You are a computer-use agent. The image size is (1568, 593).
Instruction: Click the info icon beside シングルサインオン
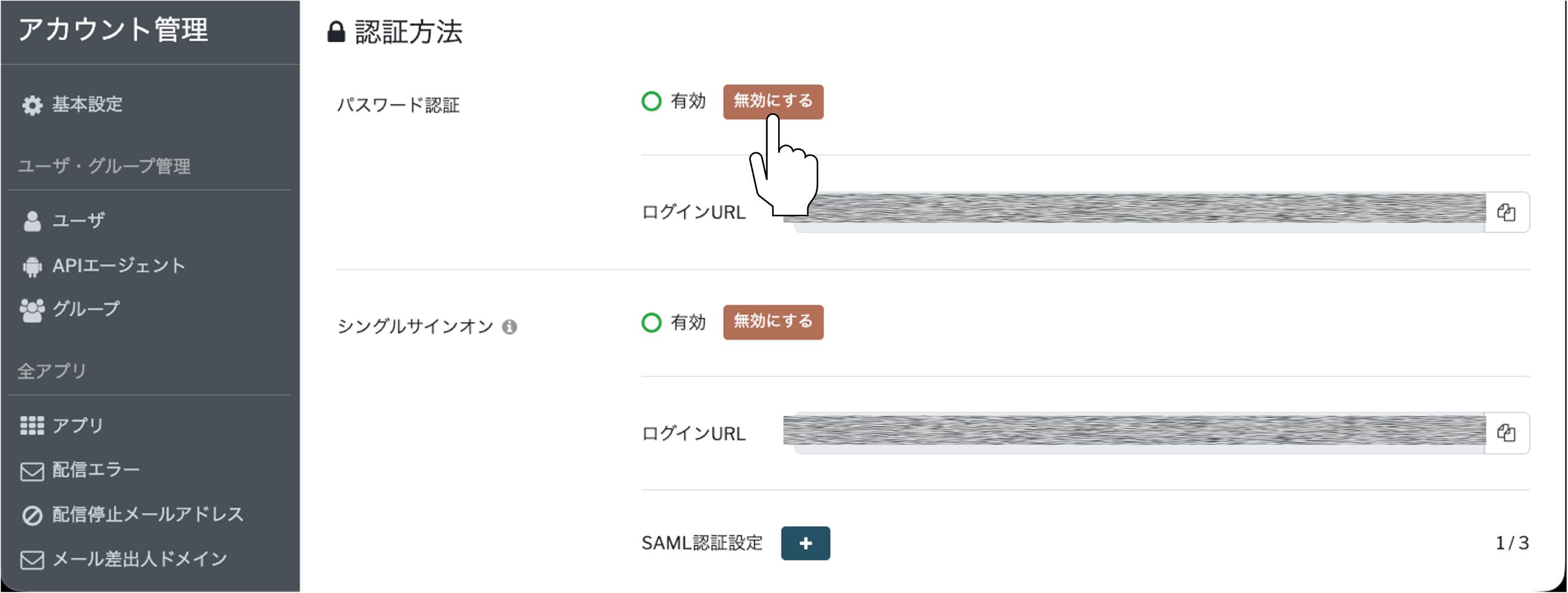coord(510,327)
